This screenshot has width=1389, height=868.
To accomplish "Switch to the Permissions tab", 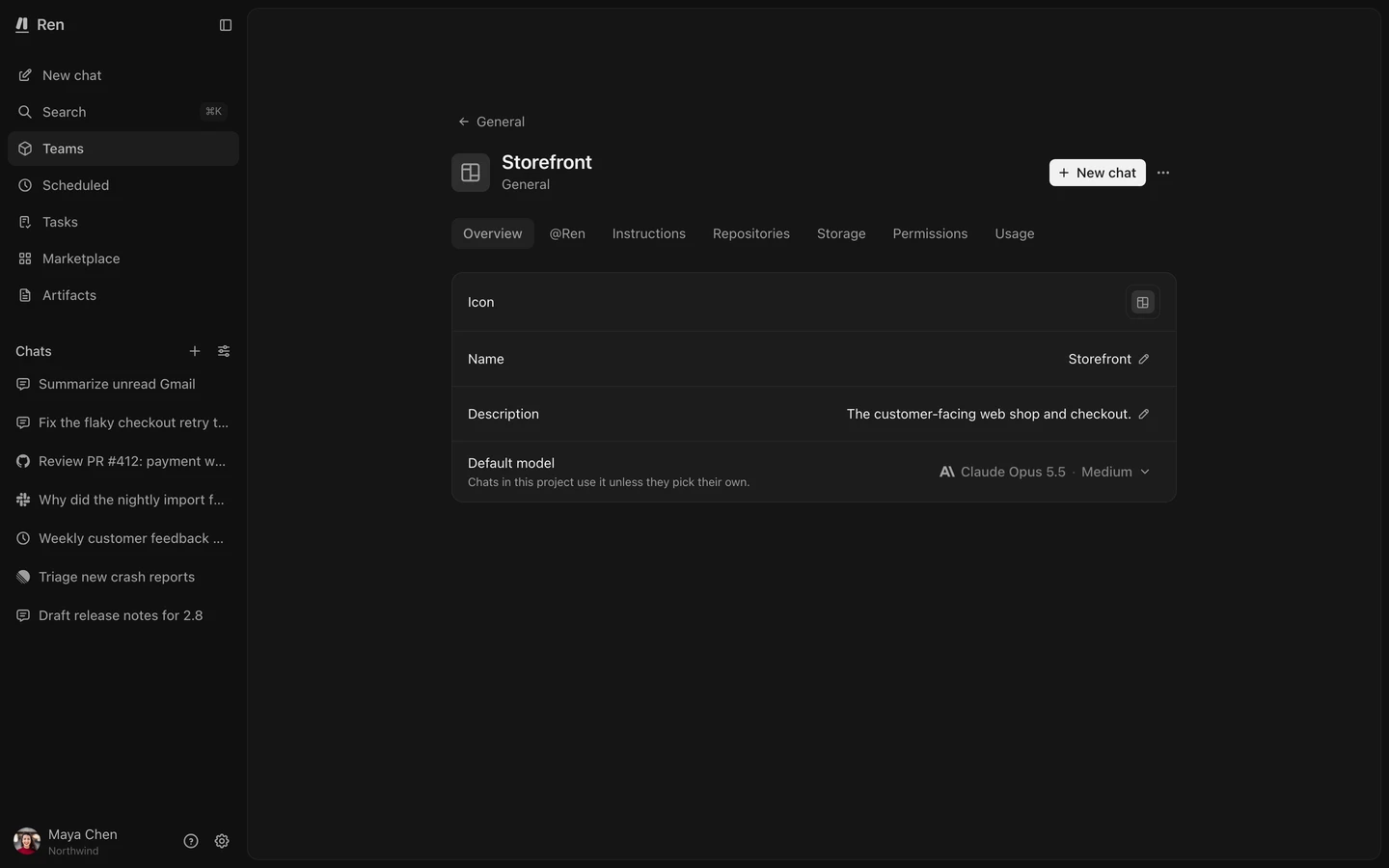I will (x=930, y=233).
